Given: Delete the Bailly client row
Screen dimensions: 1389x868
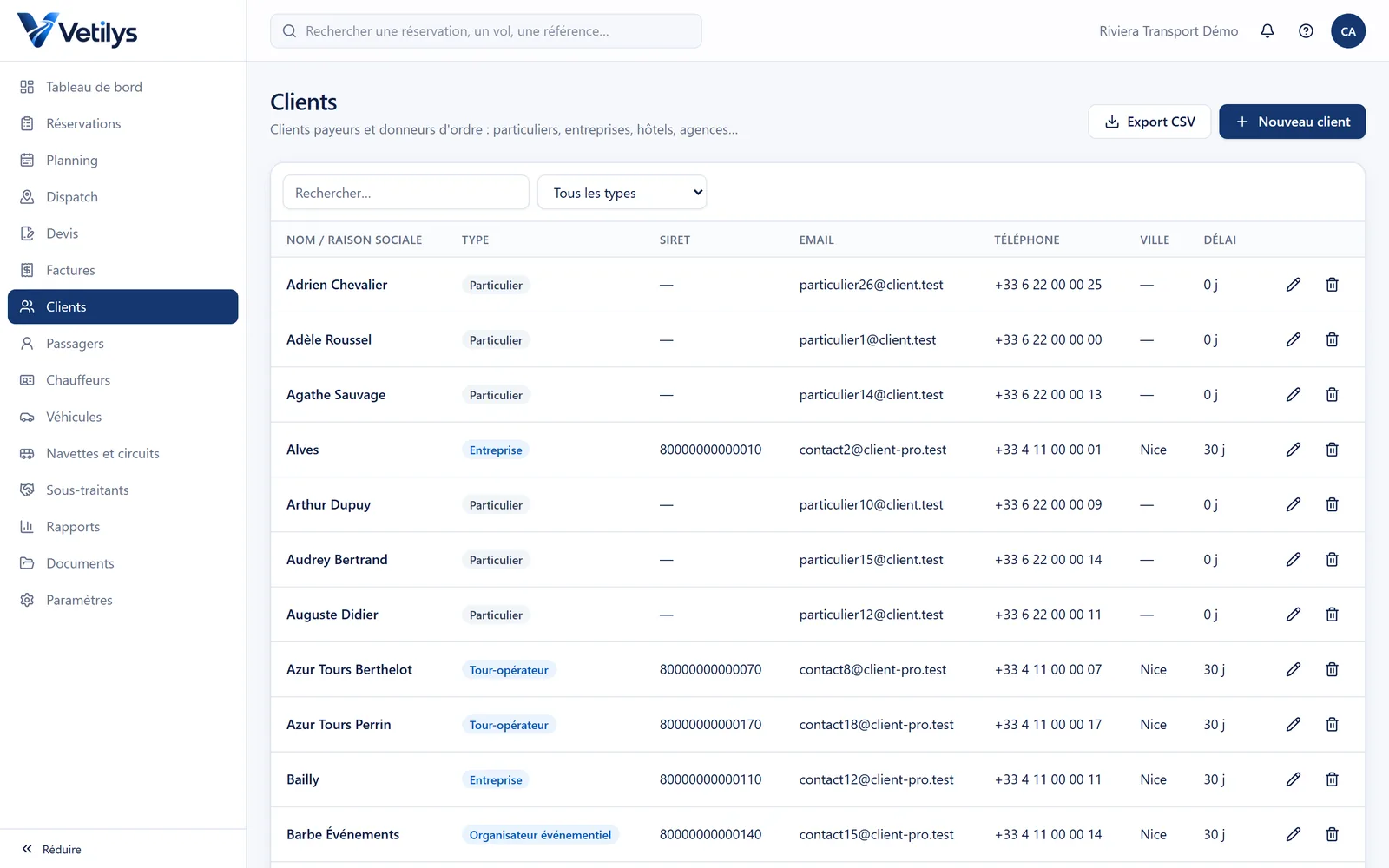Looking at the screenshot, I should tap(1332, 779).
